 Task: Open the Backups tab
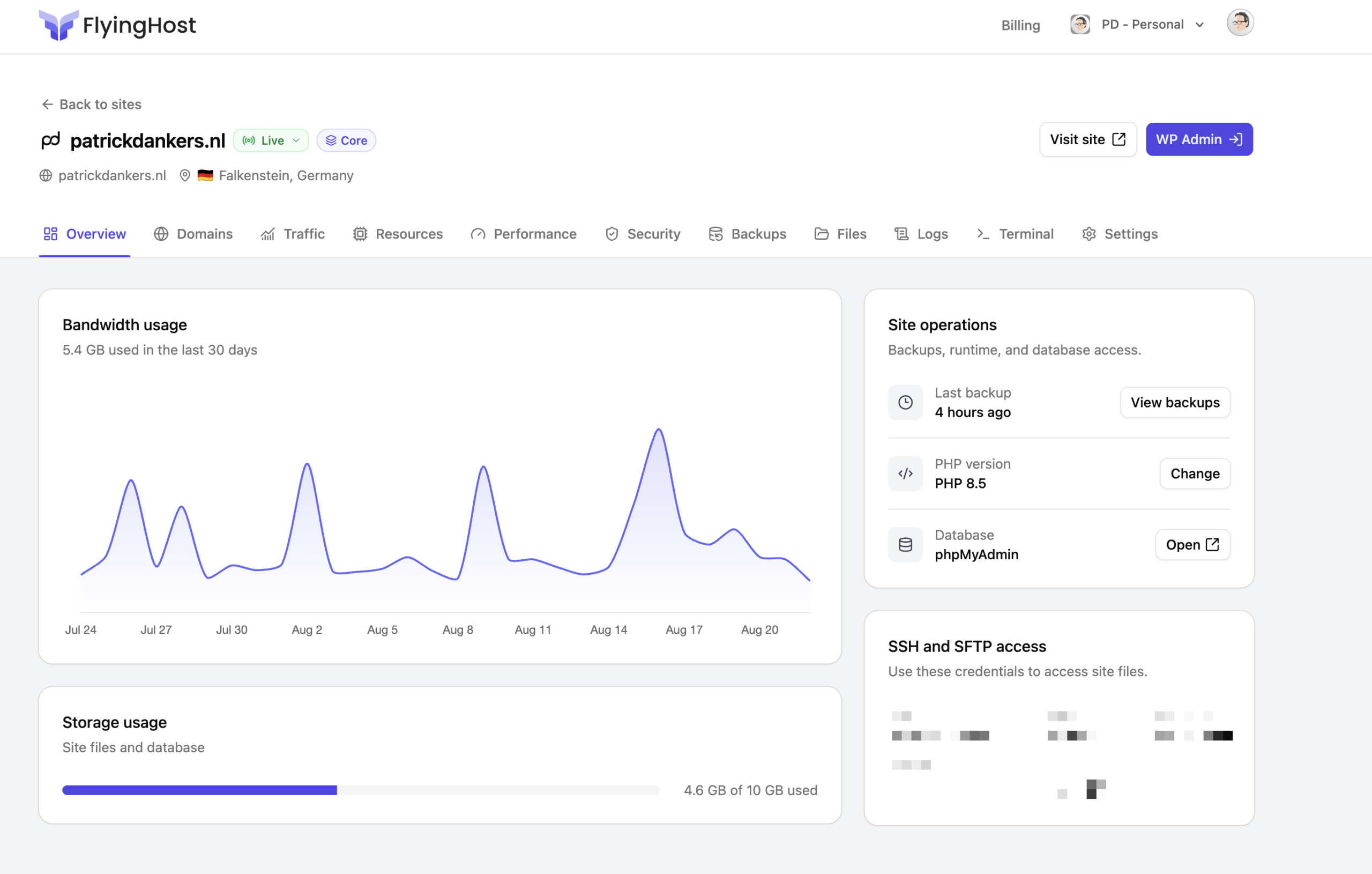[x=747, y=234]
